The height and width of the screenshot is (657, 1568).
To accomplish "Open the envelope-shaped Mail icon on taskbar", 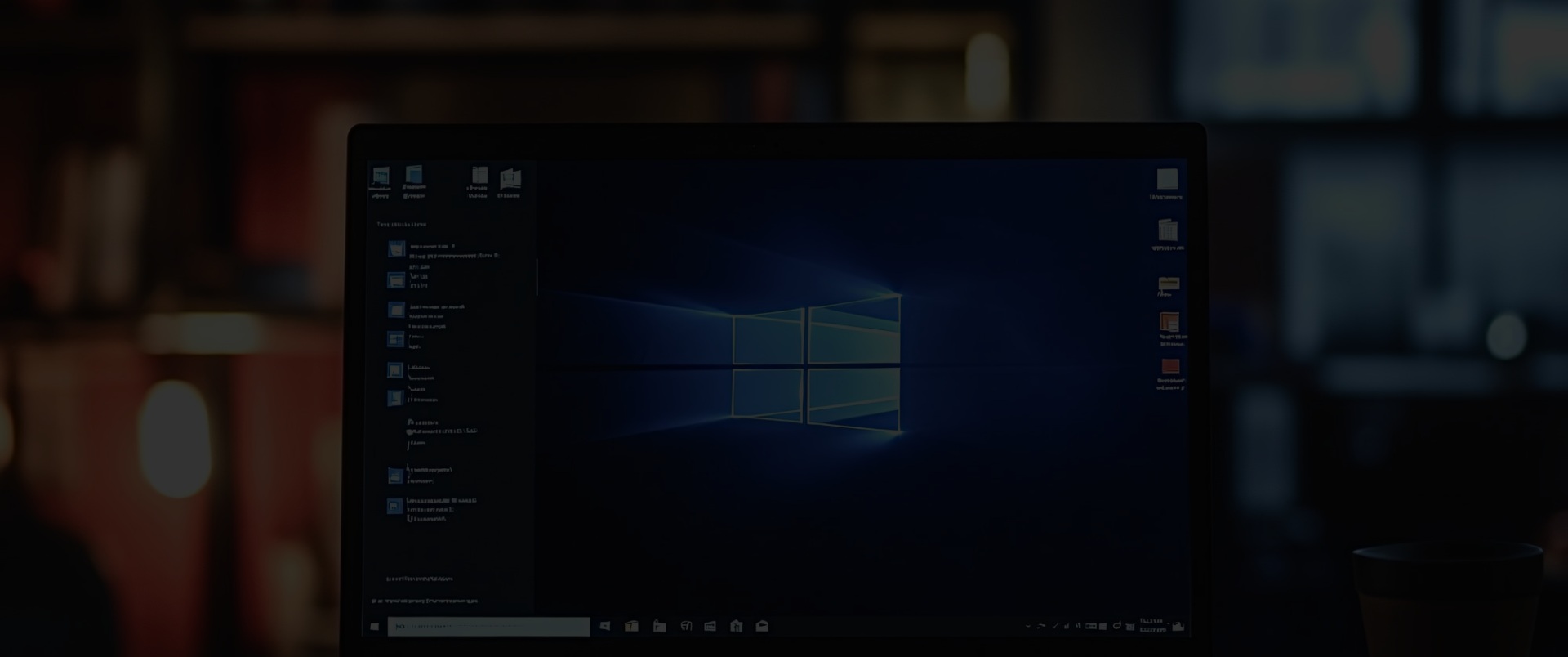I will tap(762, 627).
